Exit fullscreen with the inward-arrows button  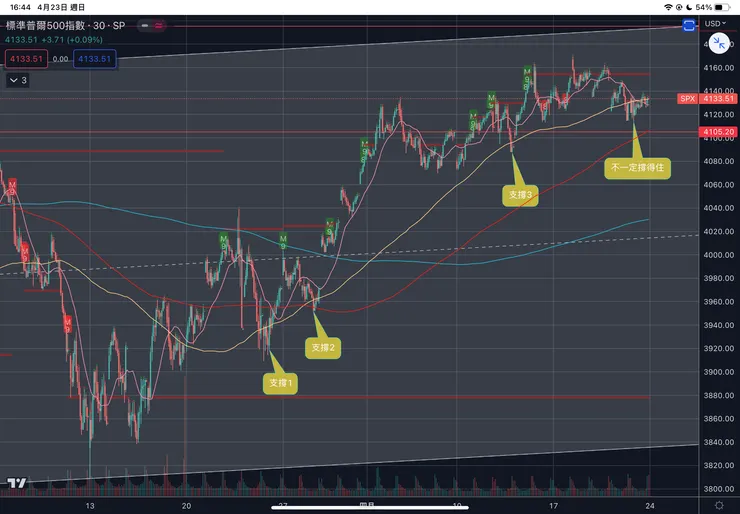click(719, 43)
